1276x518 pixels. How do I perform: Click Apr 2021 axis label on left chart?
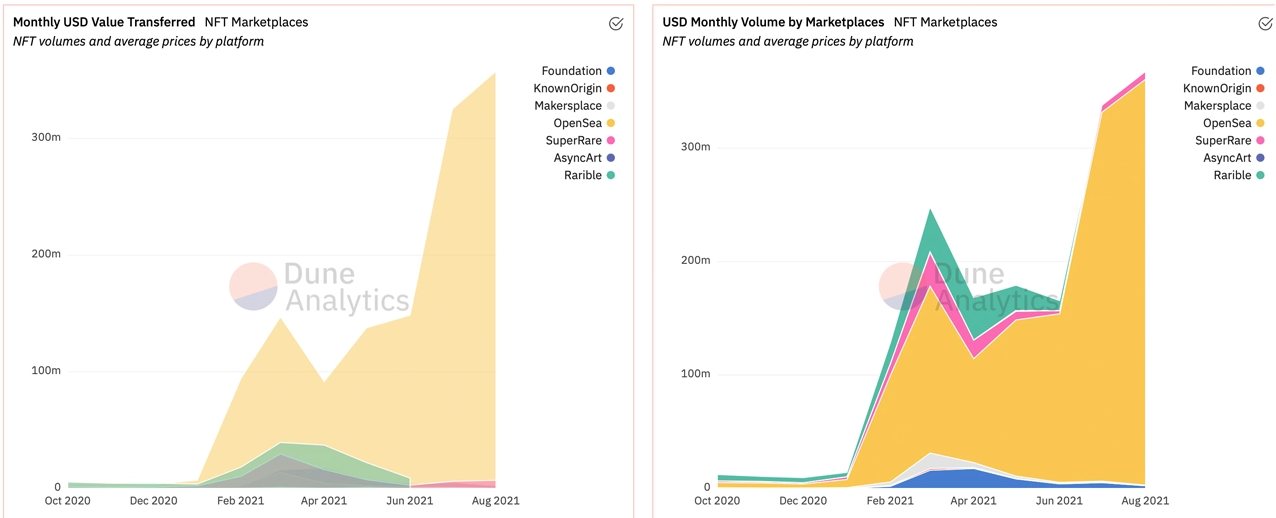[324, 500]
